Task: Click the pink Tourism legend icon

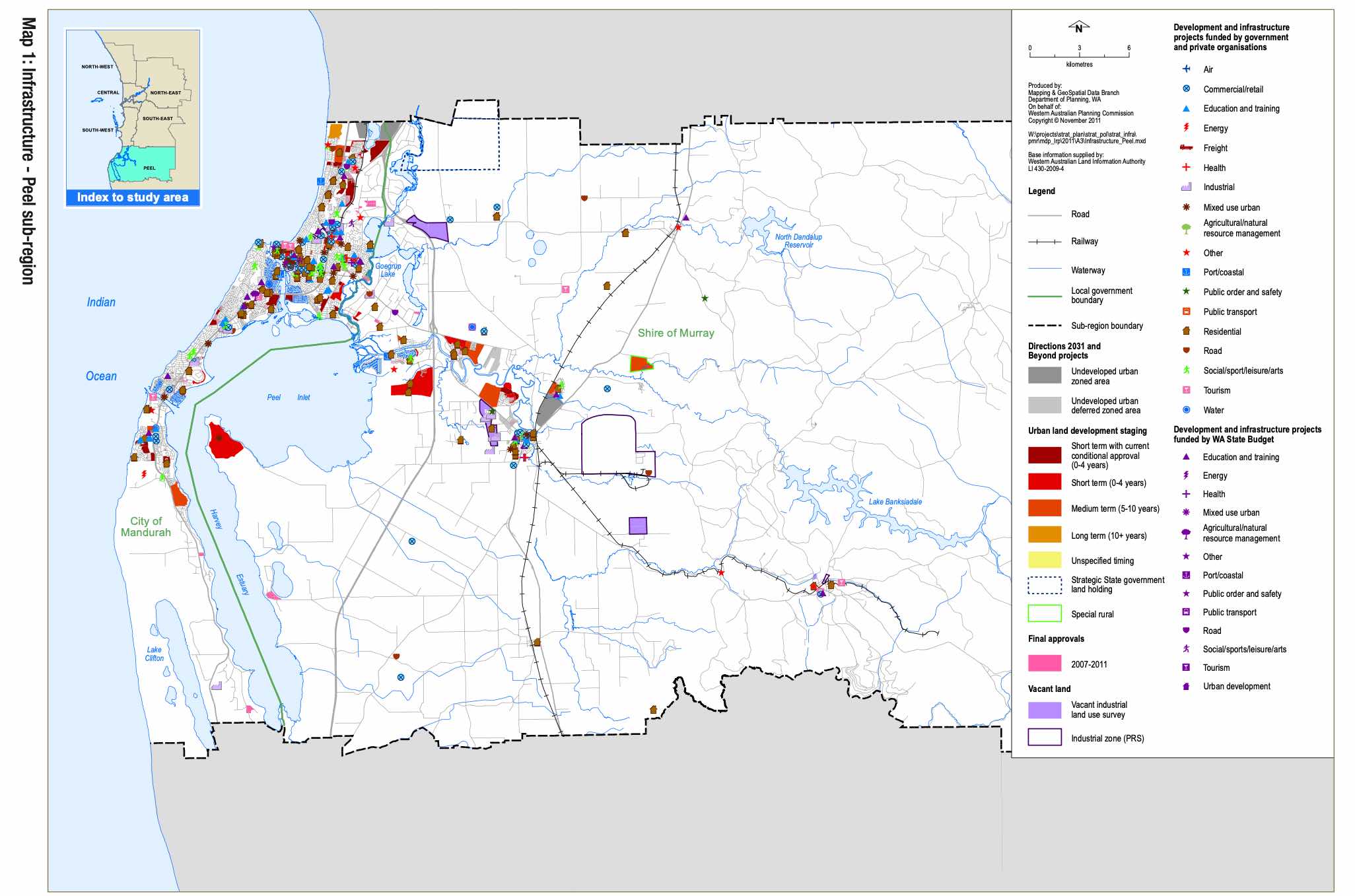Action: click(x=1186, y=390)
